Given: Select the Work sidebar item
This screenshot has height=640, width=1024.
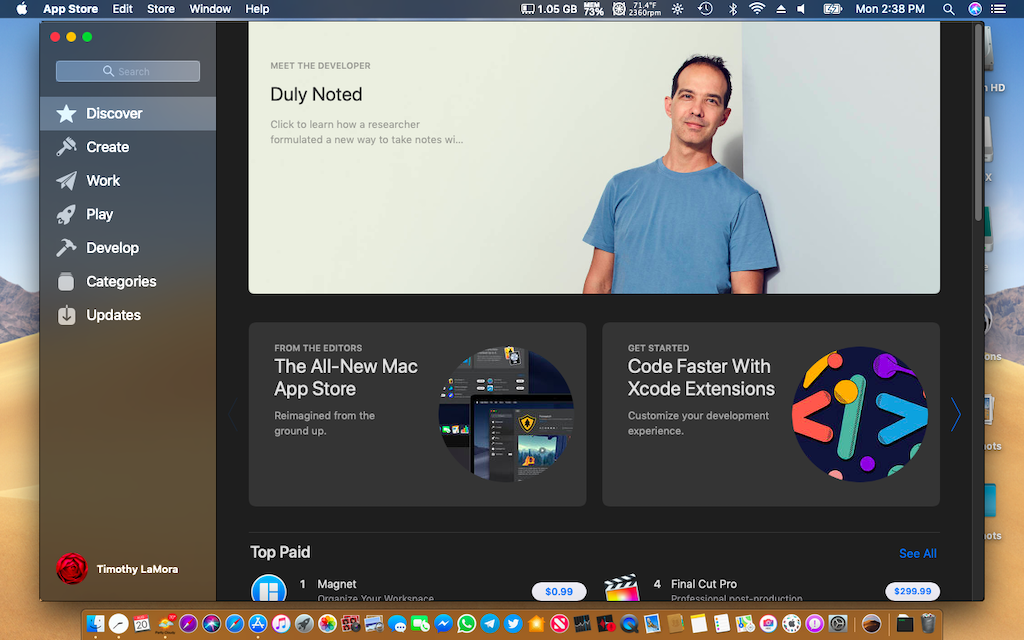Looking at the screenshot, I should [x=127, y=181].
